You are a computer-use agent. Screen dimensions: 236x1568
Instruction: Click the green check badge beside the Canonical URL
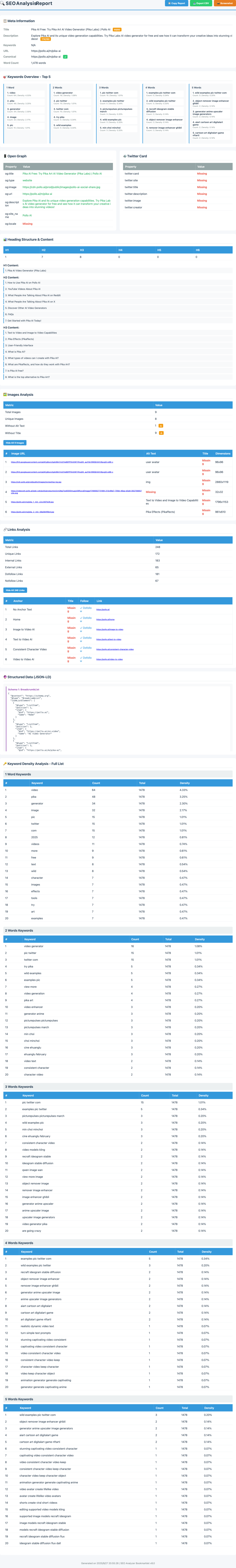(65, 57)
